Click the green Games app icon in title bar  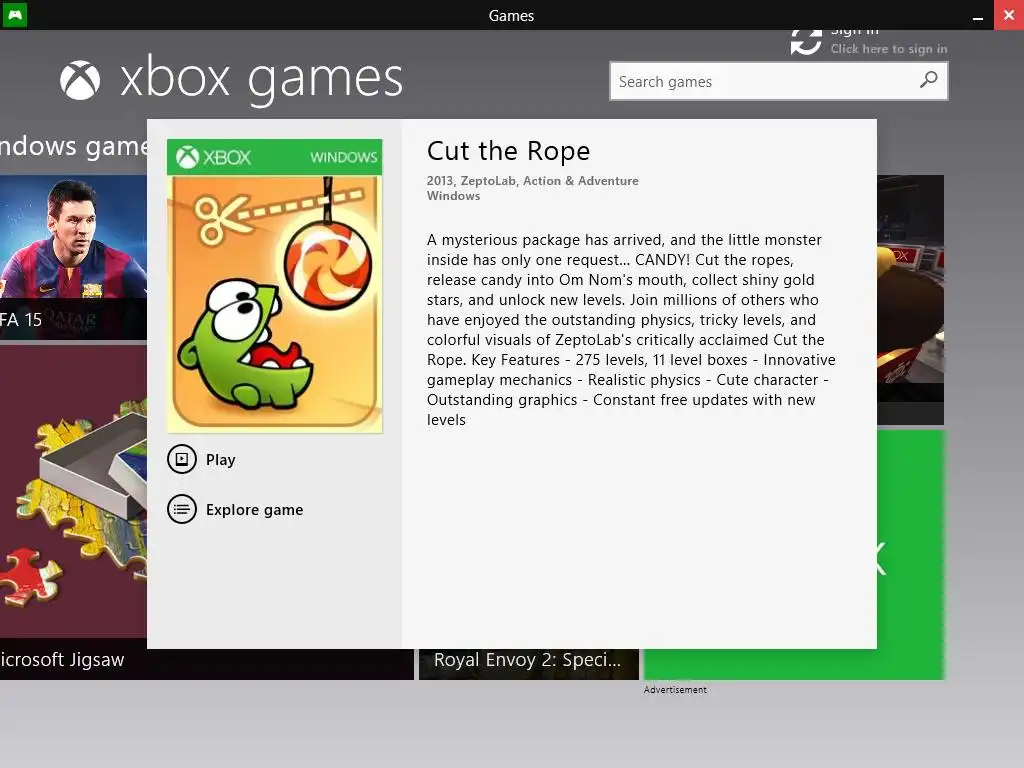point(14,14)
